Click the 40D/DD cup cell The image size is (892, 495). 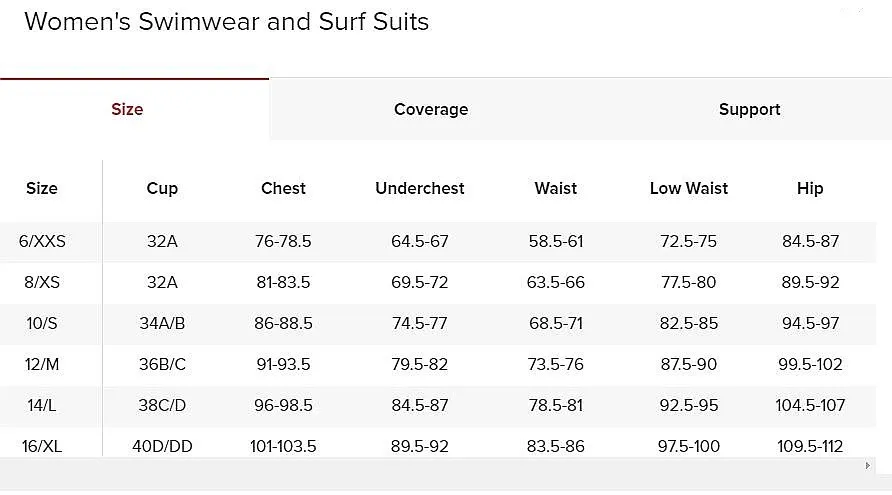162,446
